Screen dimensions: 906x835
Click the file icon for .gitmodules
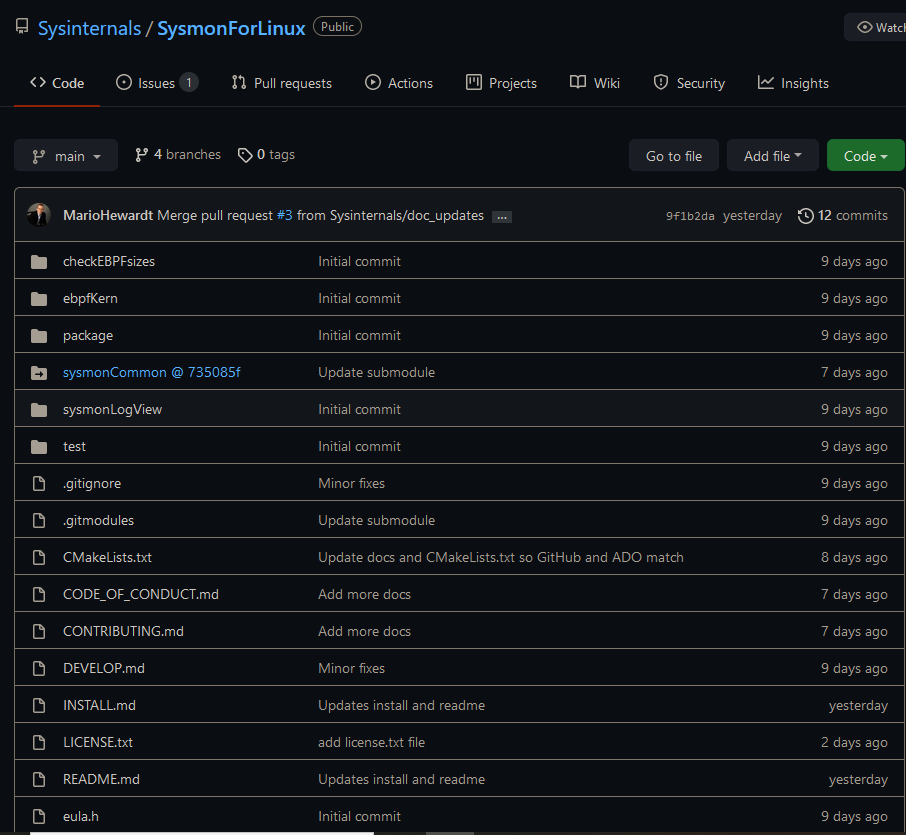click(x=39, y=520)
